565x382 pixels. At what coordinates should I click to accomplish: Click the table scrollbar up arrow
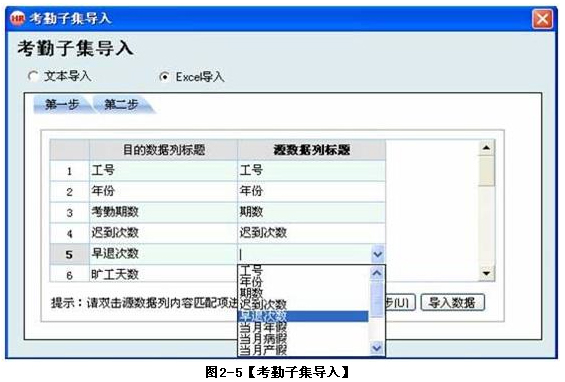click(x=486, y=147)
